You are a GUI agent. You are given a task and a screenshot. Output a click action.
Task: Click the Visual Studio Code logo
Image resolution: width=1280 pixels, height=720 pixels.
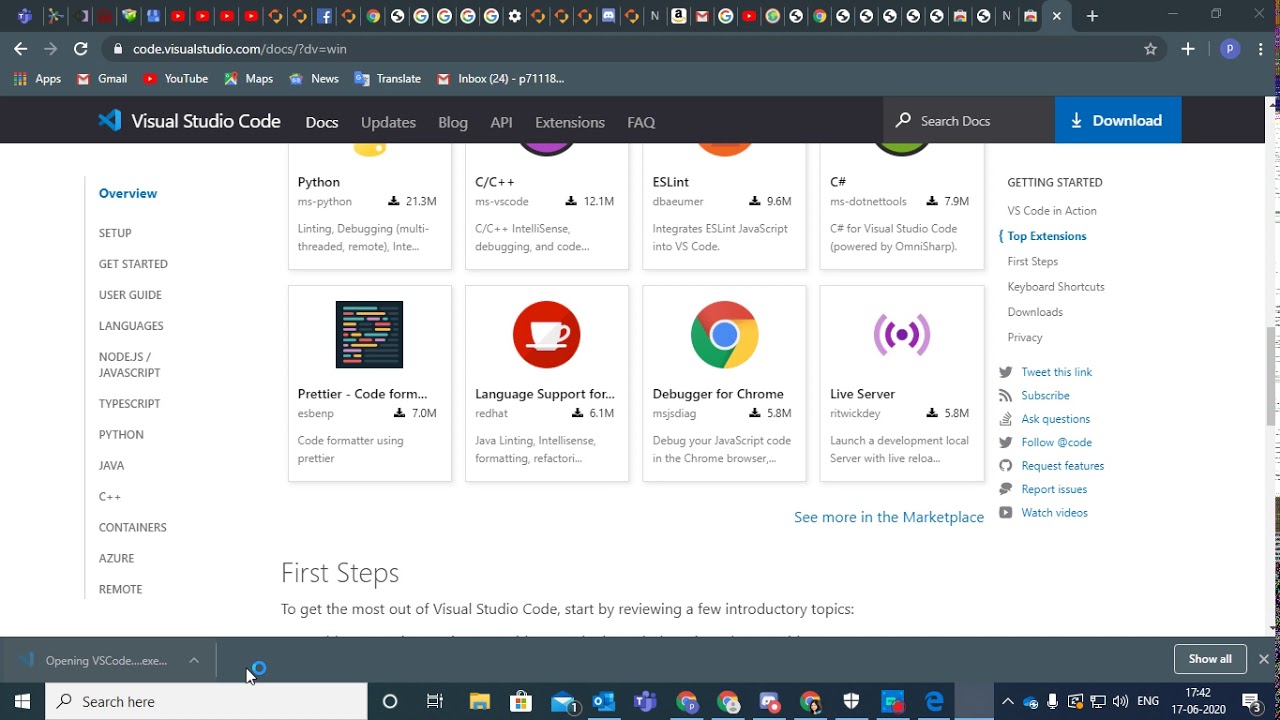(109, 121)
